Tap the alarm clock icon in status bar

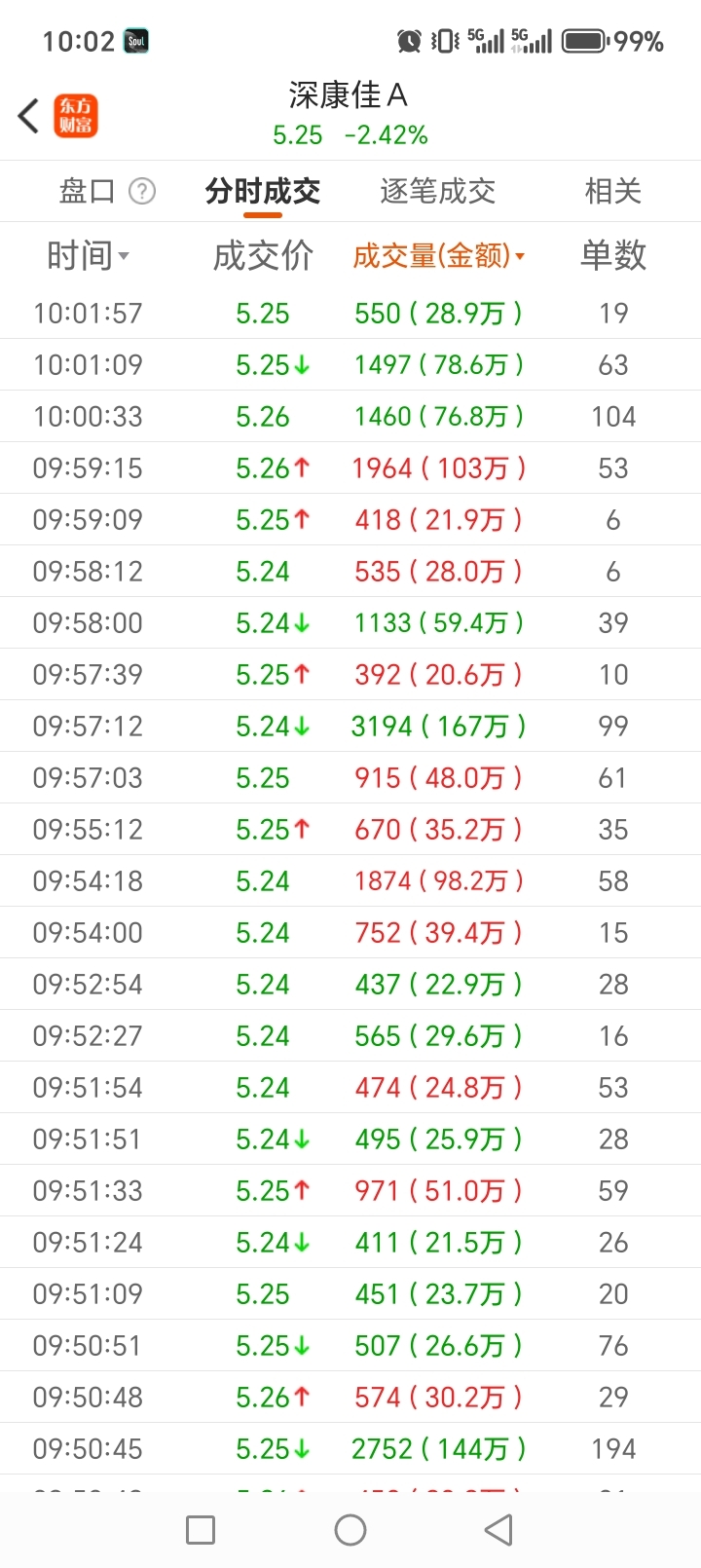pyautogui.click(x=409, y=41)
